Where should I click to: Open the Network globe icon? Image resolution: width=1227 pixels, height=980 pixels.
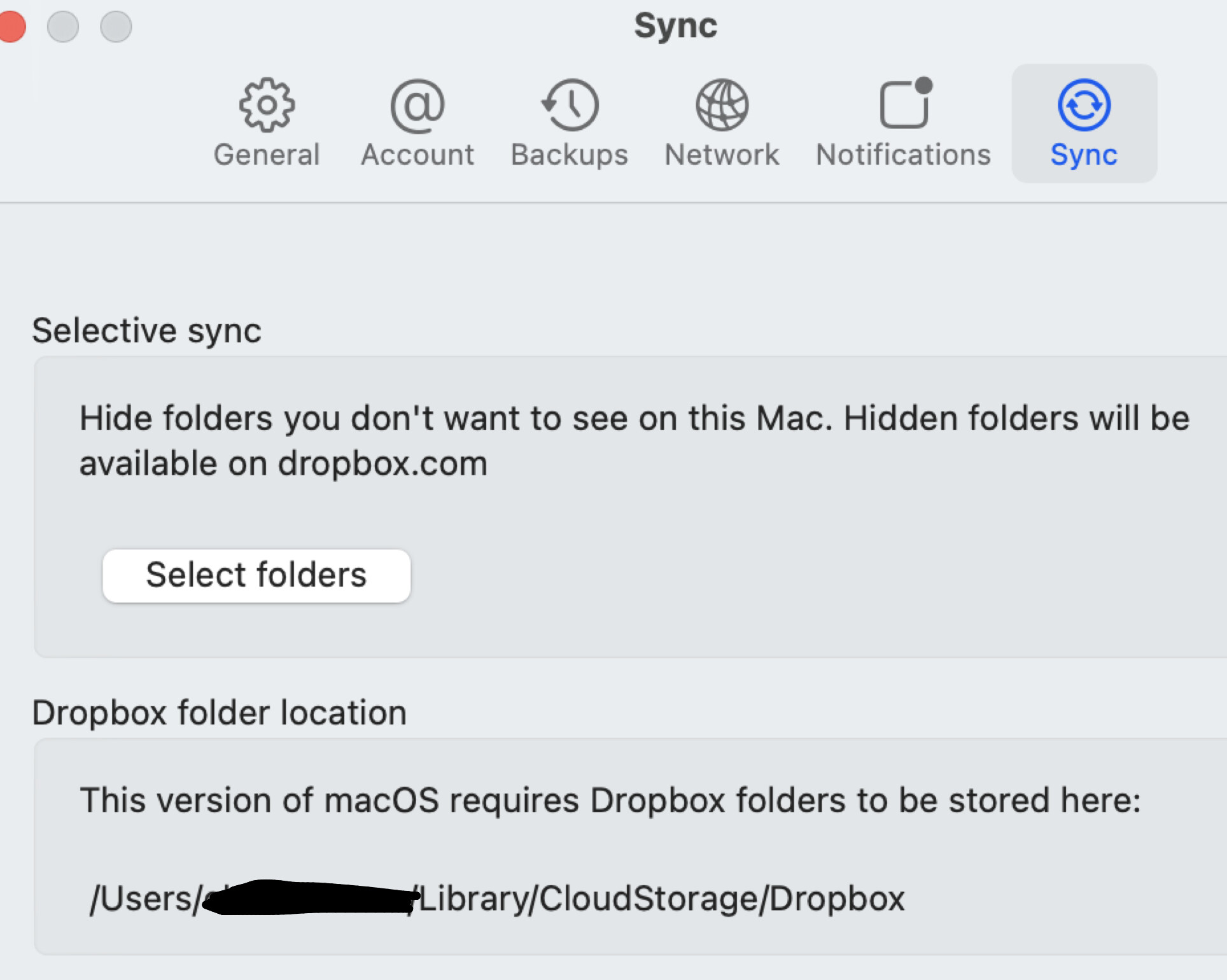point(722,105)
